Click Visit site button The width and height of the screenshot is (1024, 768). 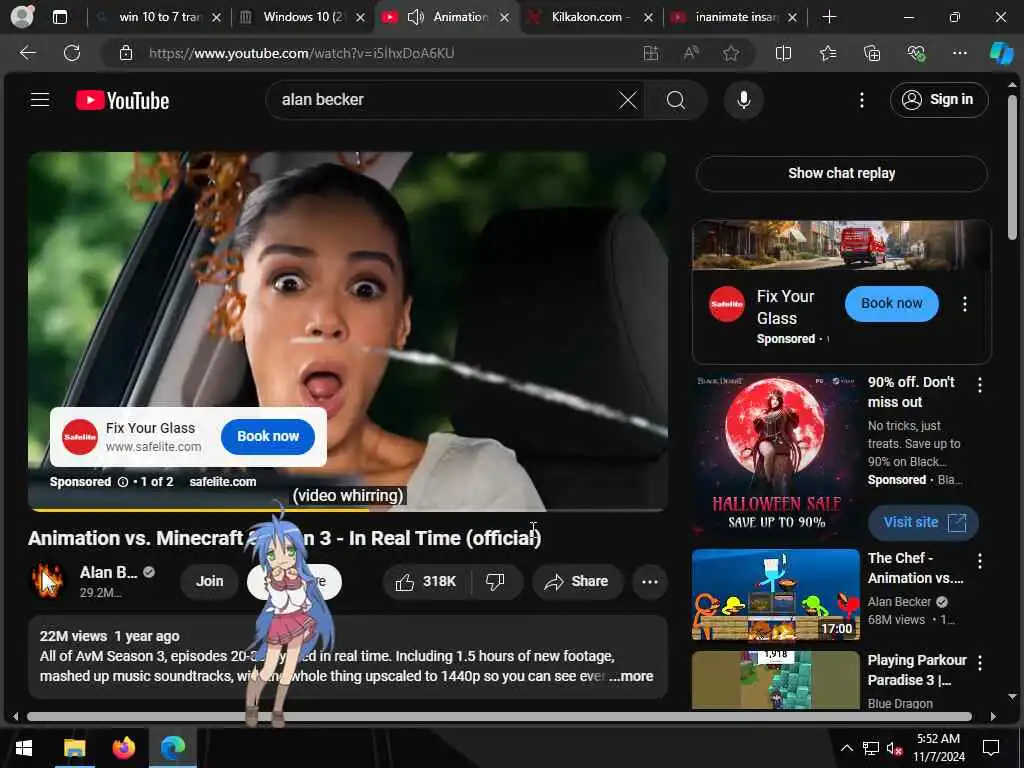point(923,522)
